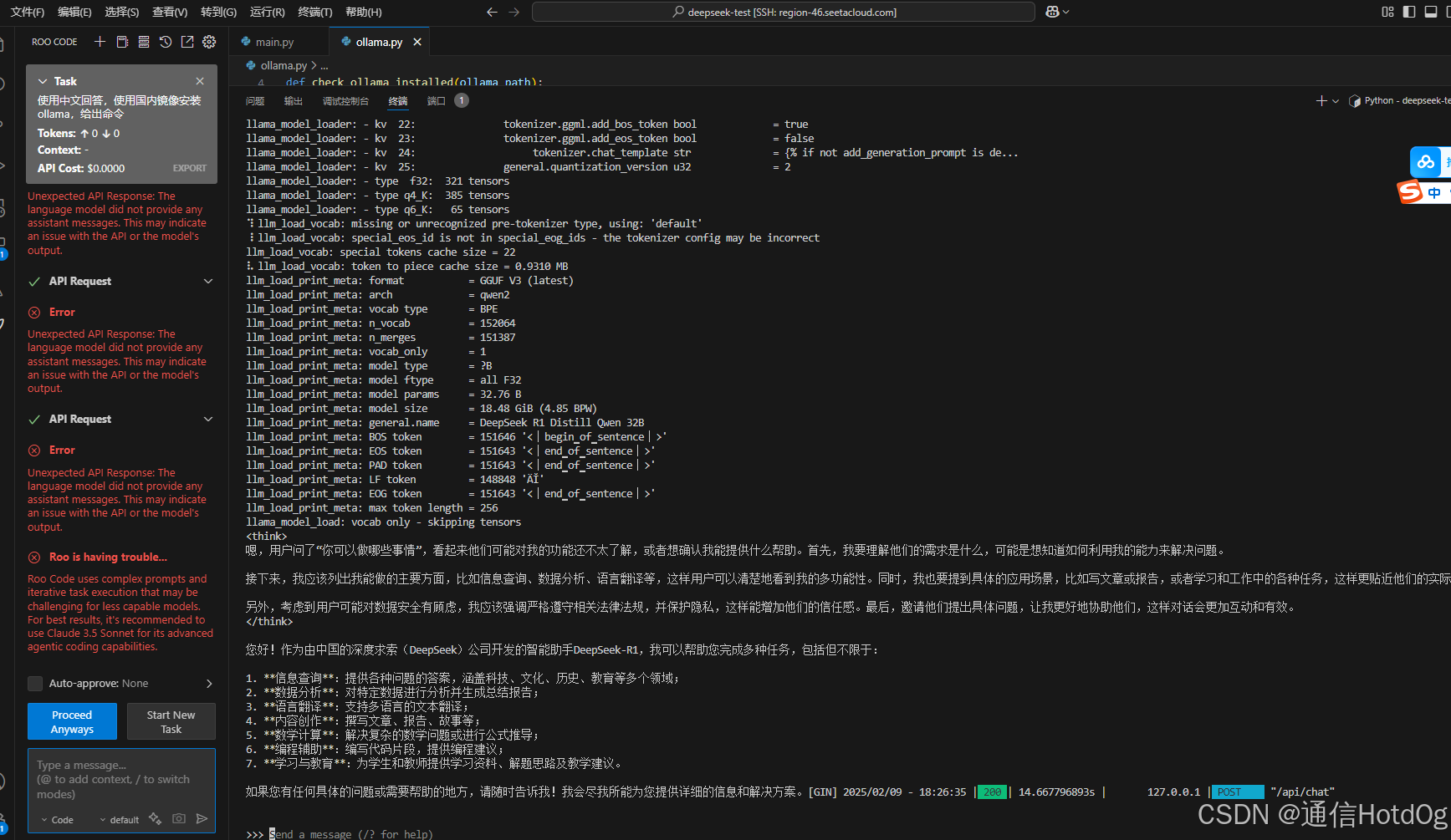
Task: Click the Baidu cloud floating icon
Action: [1426, 161]
